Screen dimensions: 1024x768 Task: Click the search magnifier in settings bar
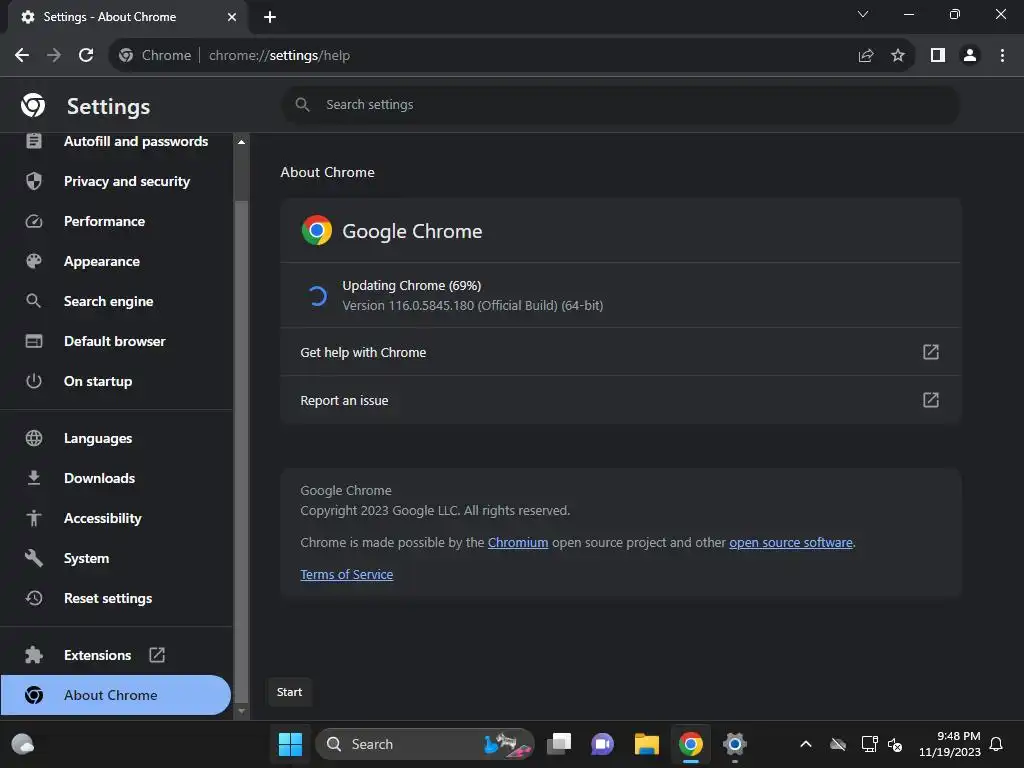(x=302, y=104)
